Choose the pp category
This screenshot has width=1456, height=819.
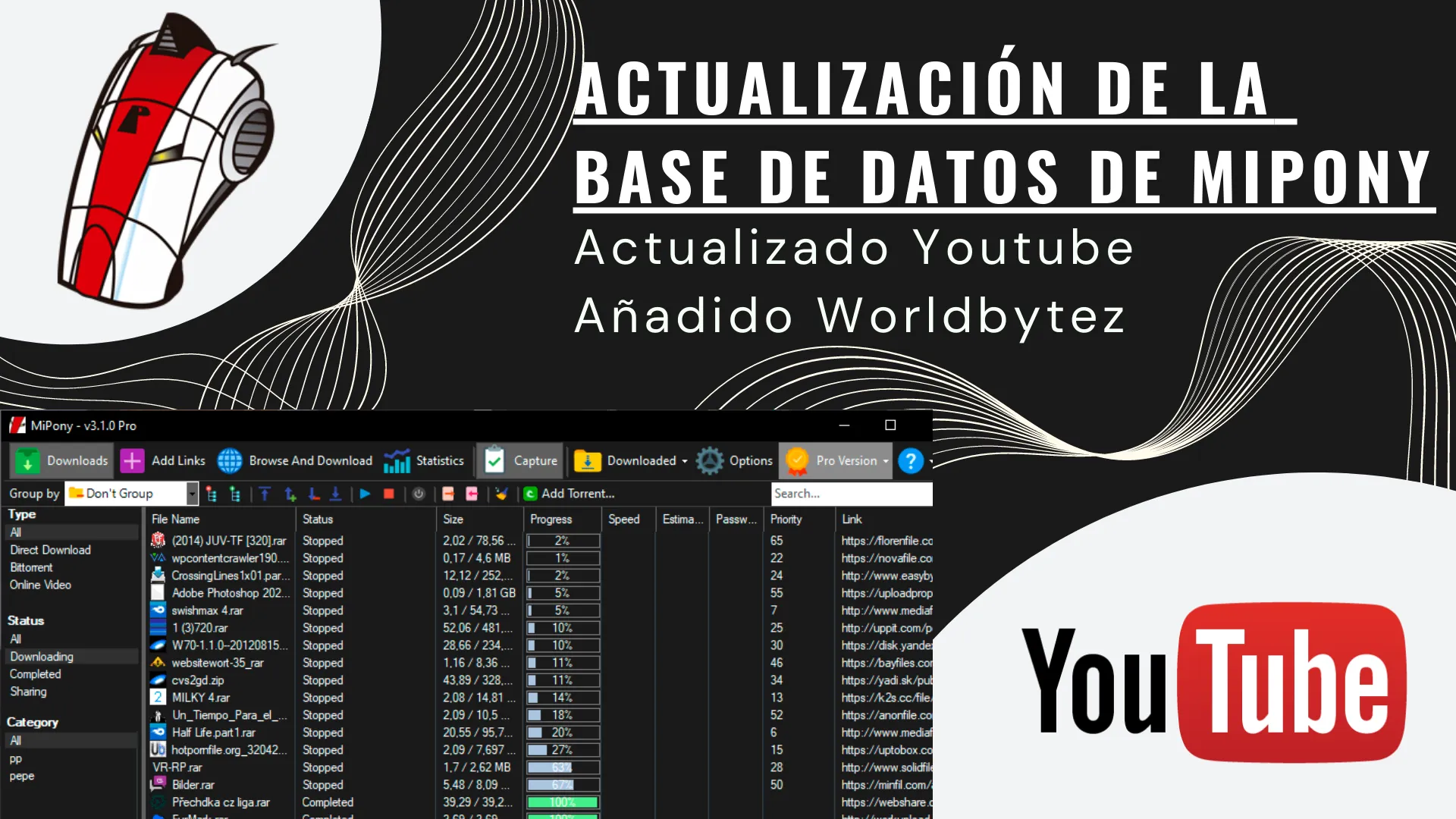tap(15, 759)
